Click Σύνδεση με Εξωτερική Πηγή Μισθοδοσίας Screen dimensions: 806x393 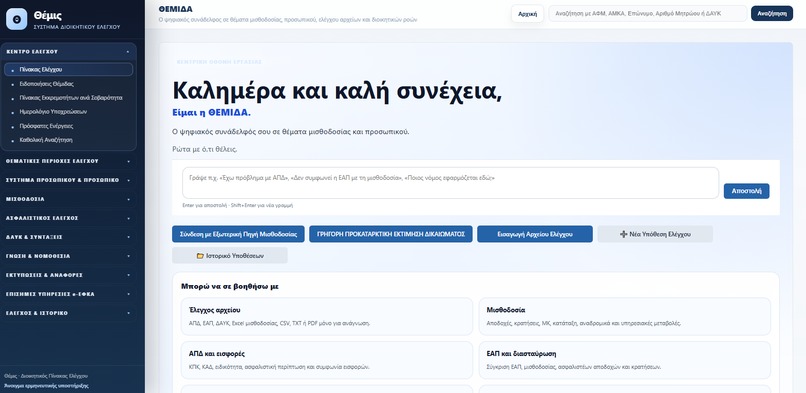click(238, 234)
